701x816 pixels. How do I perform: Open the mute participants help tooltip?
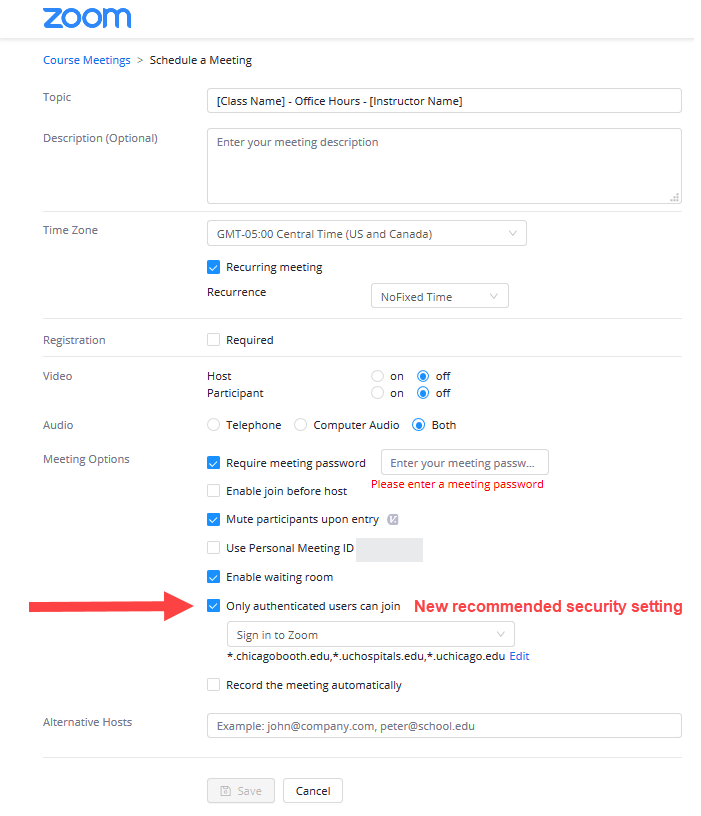coord(394,519)
